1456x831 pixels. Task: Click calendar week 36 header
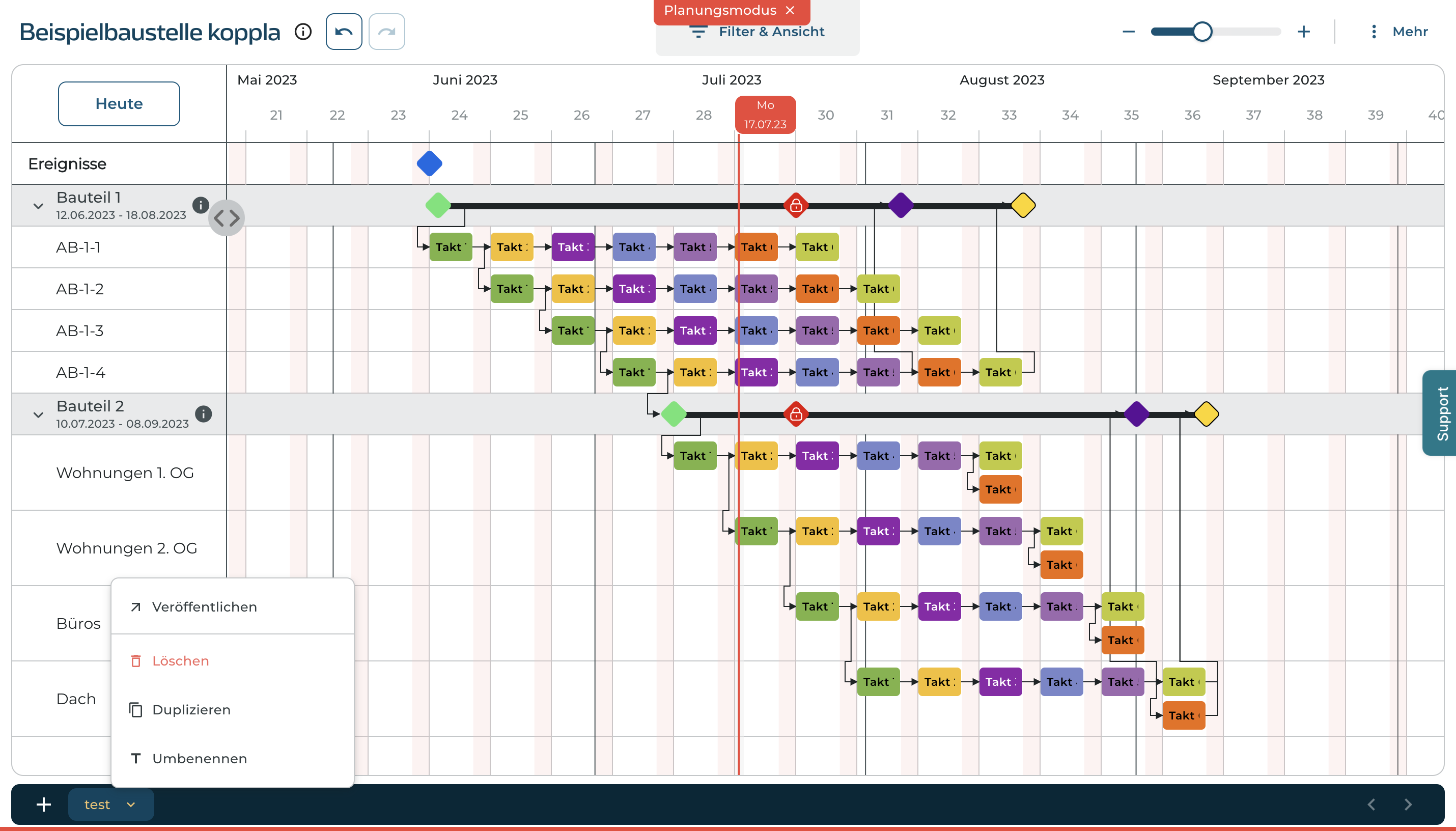click(x=1192, y=115)
